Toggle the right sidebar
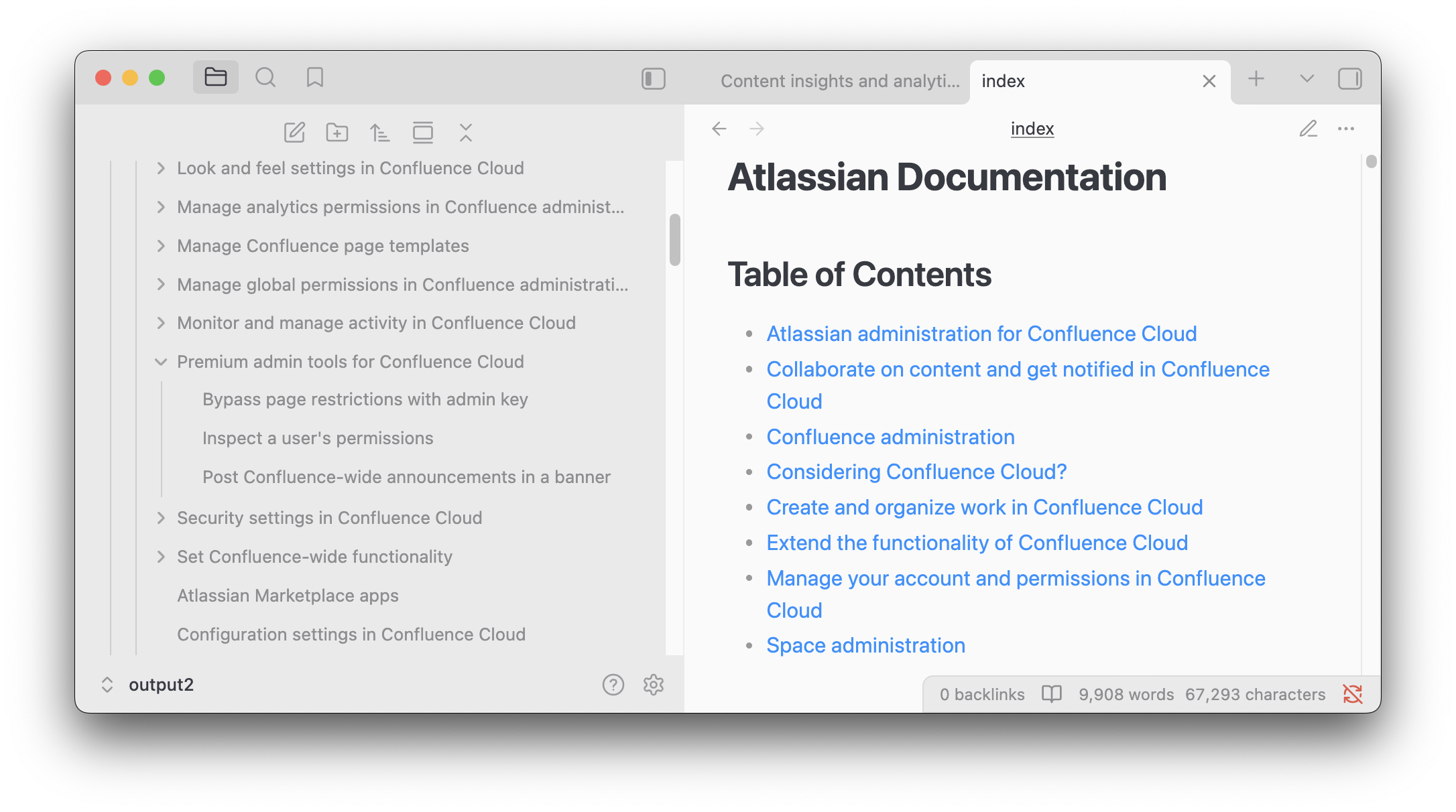1456x812 pixels. coord(1349,79)
